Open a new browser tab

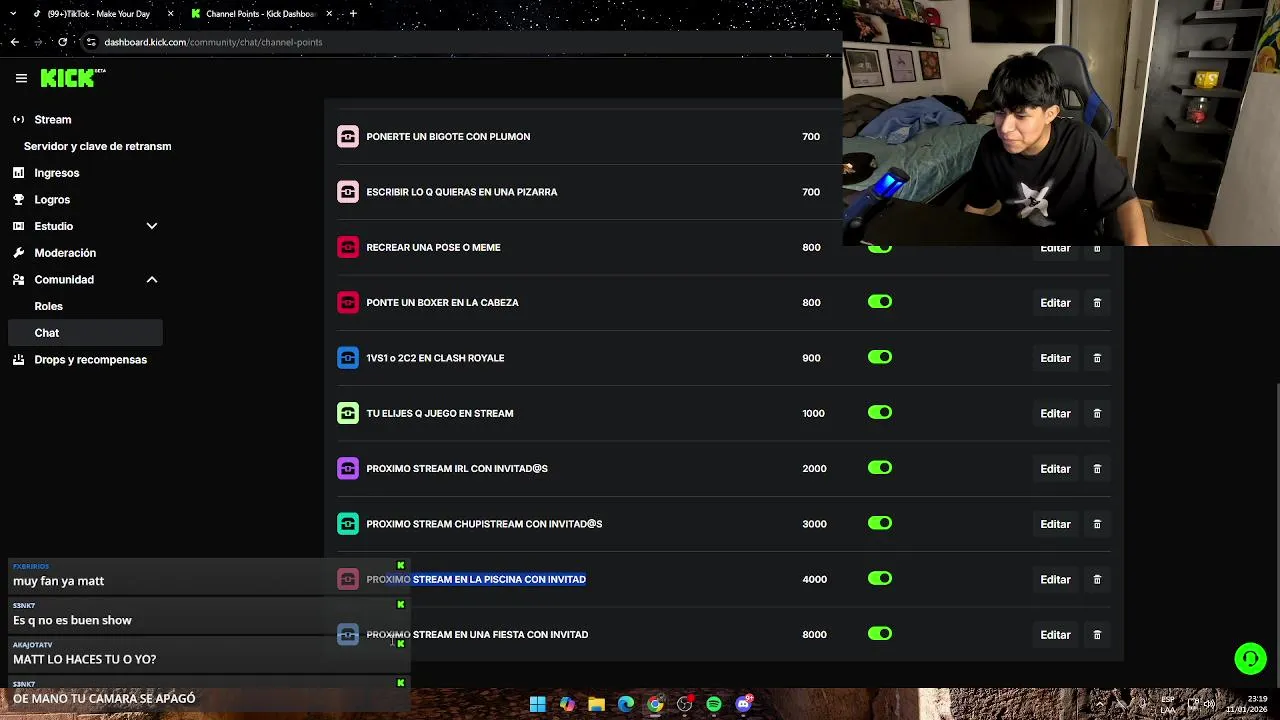click(353, 14)
